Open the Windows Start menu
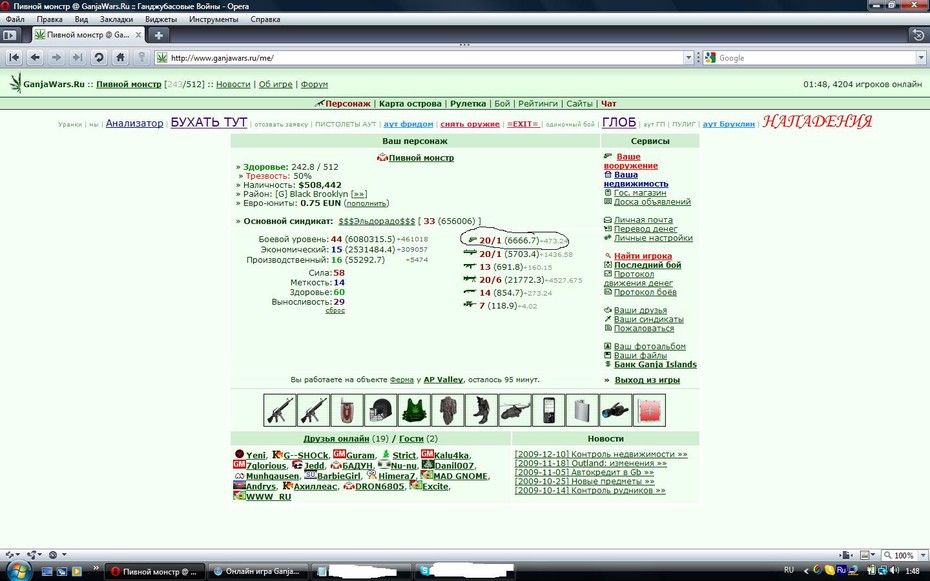This screenshot has height=581, width=930. [x=19, y=572]
